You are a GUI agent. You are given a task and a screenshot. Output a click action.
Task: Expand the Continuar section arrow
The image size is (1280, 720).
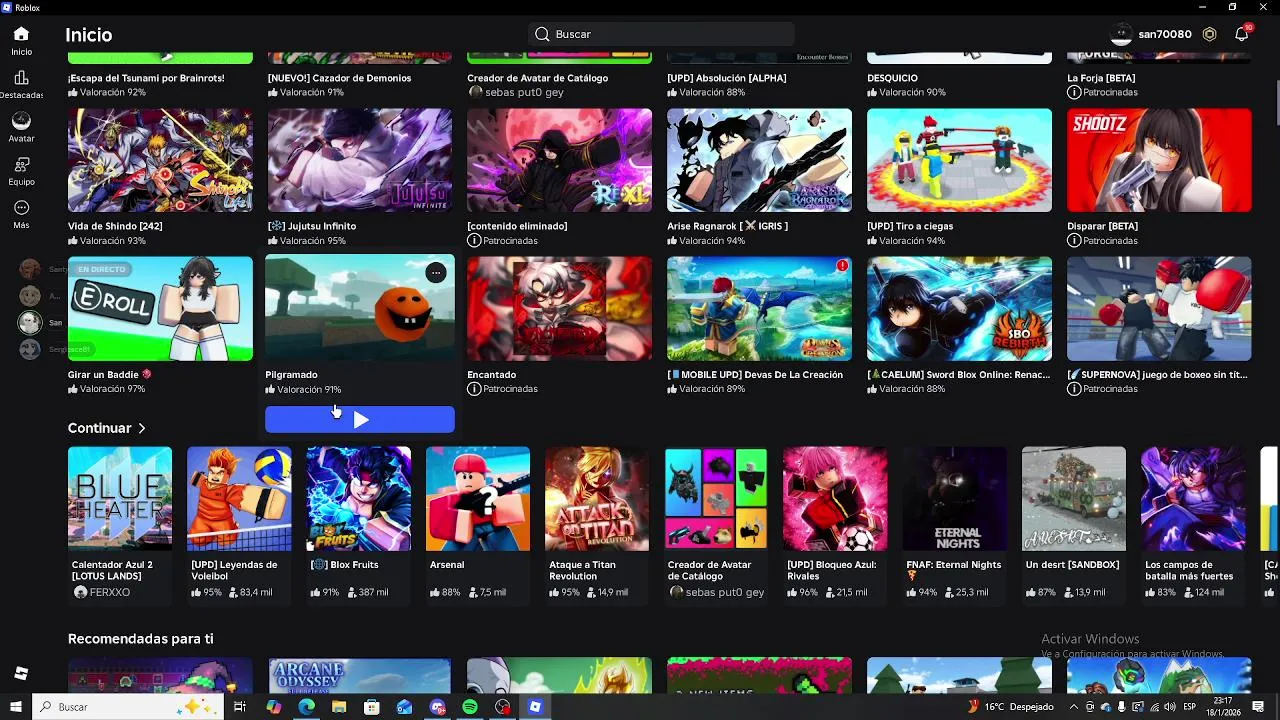point(141,428)
